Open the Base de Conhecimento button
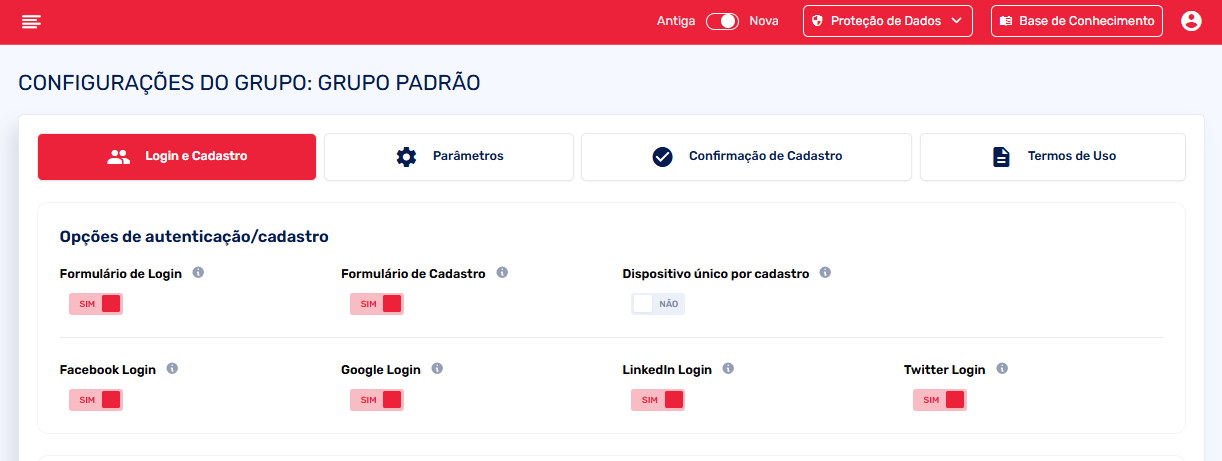The width and height of the screenshot is (1222, 461). pyautogui.click(x=1076, y=21)
